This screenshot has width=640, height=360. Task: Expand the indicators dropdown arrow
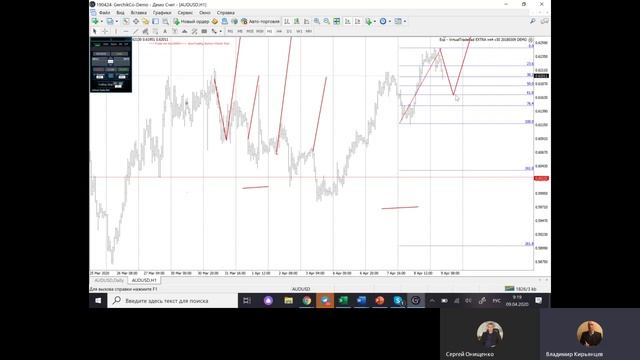(375, 21)
